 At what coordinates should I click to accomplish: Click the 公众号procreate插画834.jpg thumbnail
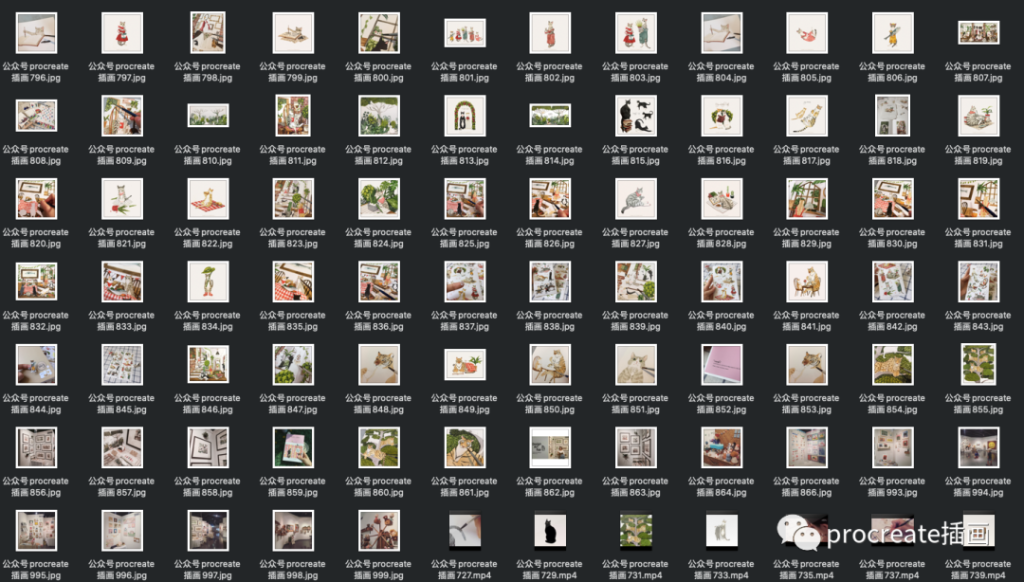click(207, 281)
